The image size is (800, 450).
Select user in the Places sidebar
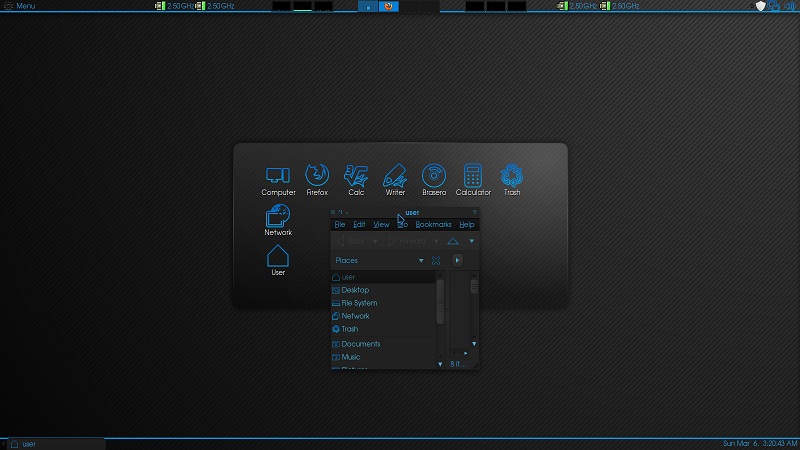383,277
